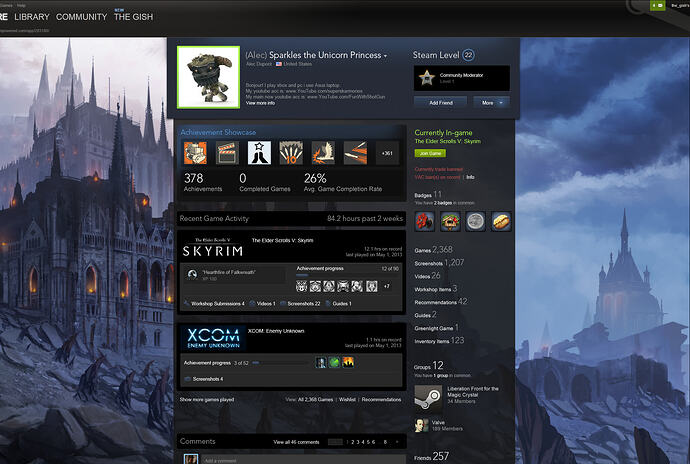This screenshot has width=690, height=464.
Task: Open the profile avatar image
Action: pyautogui.click(x=209, y=77)
